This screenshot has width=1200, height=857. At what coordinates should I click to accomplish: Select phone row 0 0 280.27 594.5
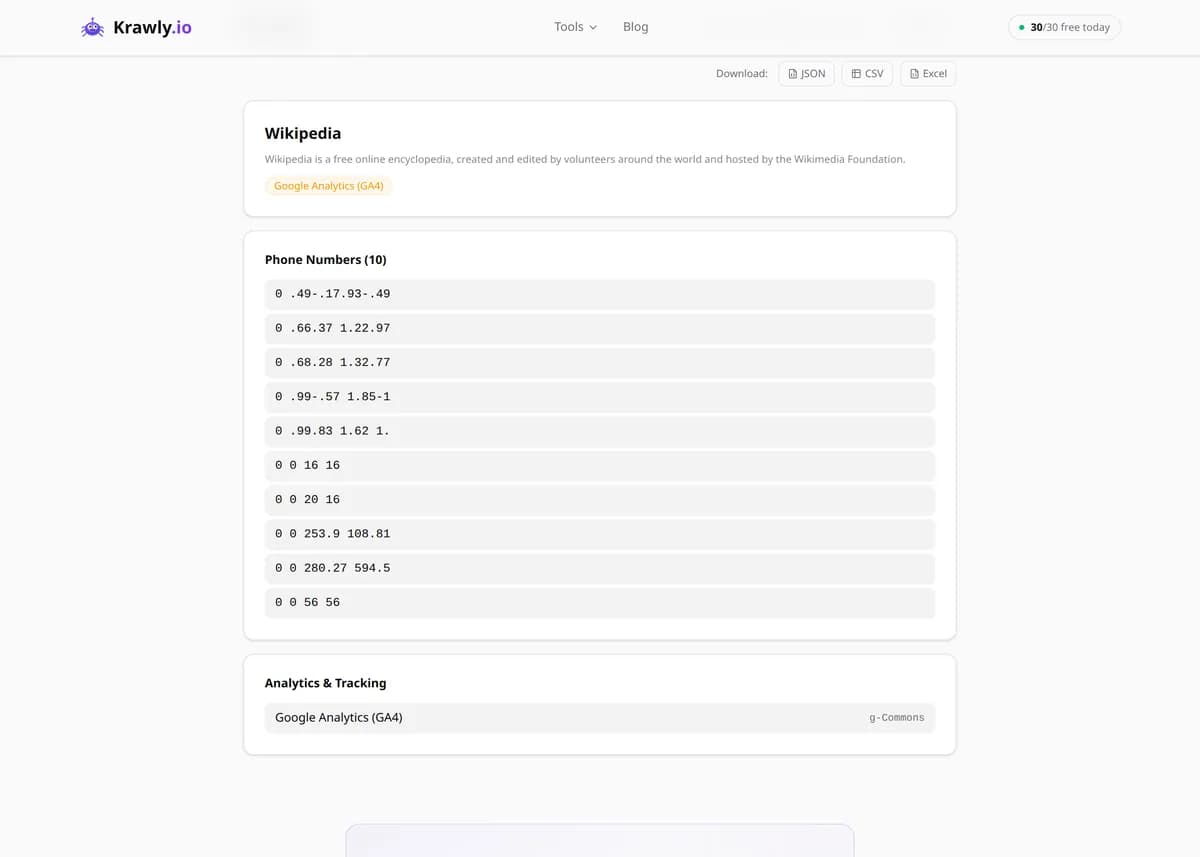tap(600, 568)
